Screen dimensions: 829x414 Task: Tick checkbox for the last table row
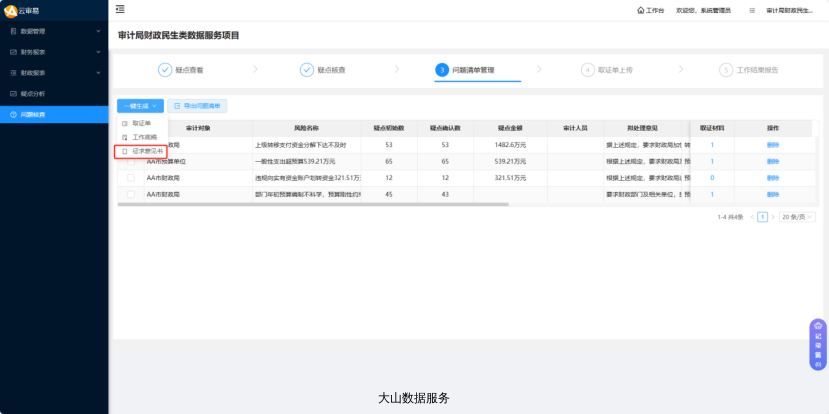pos(130,193)
